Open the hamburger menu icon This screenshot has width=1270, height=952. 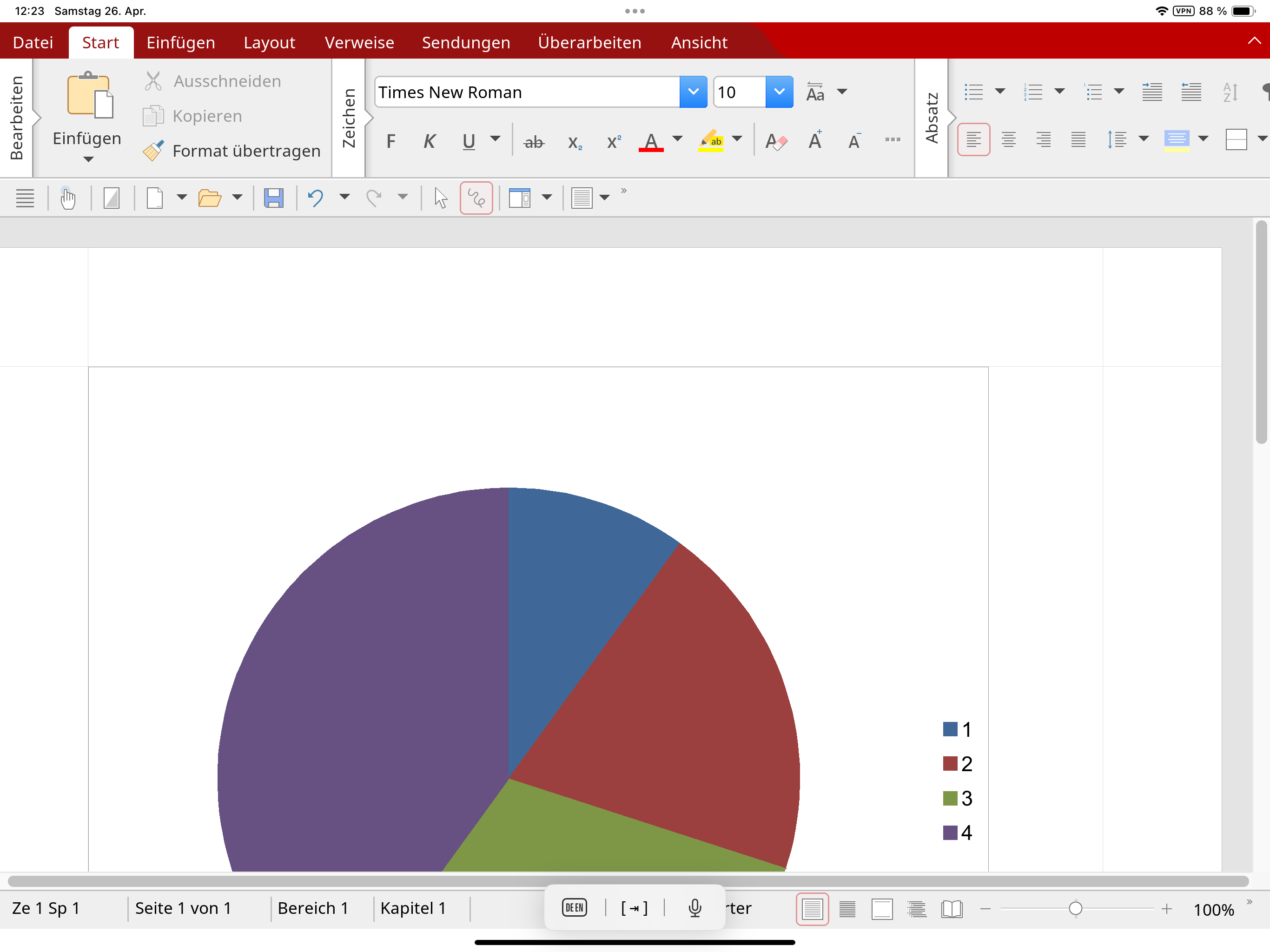pyautogui.click(x=25, y=198)
